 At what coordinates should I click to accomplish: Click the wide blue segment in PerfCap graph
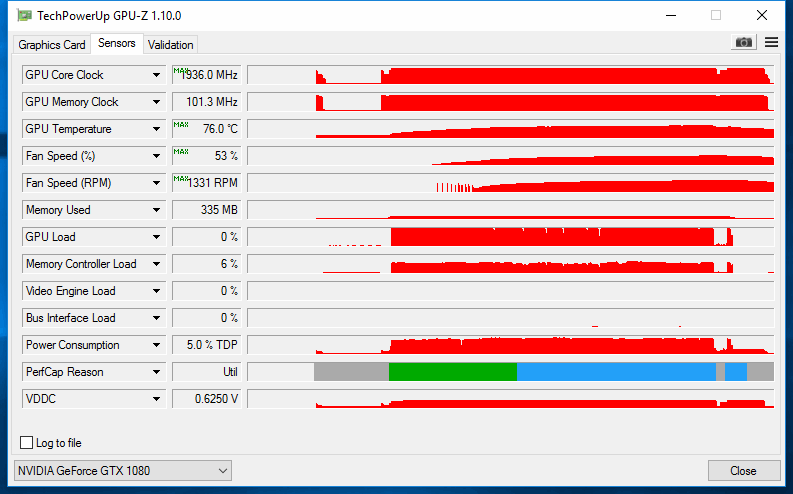(x=616, y=372)
